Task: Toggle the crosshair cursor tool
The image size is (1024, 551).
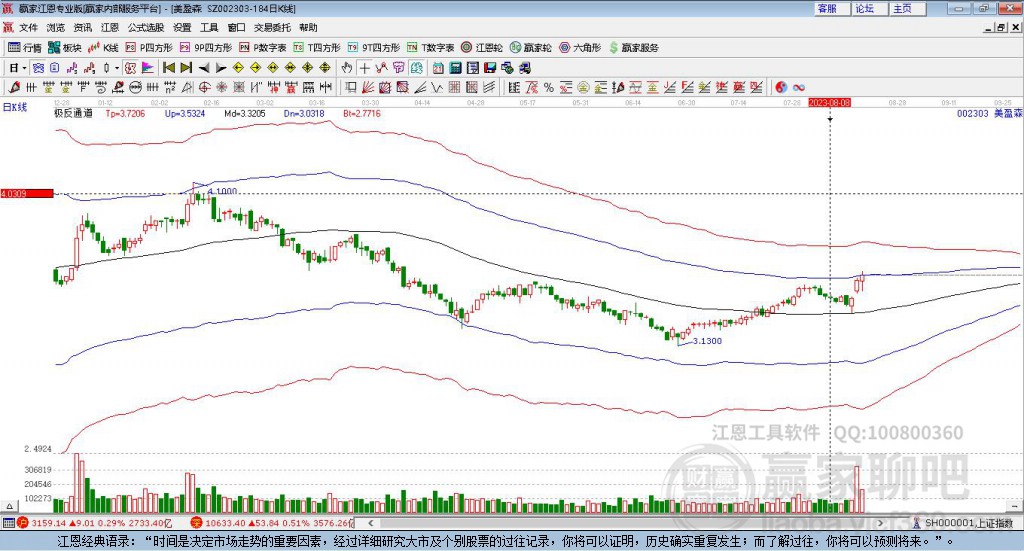Action: [364, 68]
